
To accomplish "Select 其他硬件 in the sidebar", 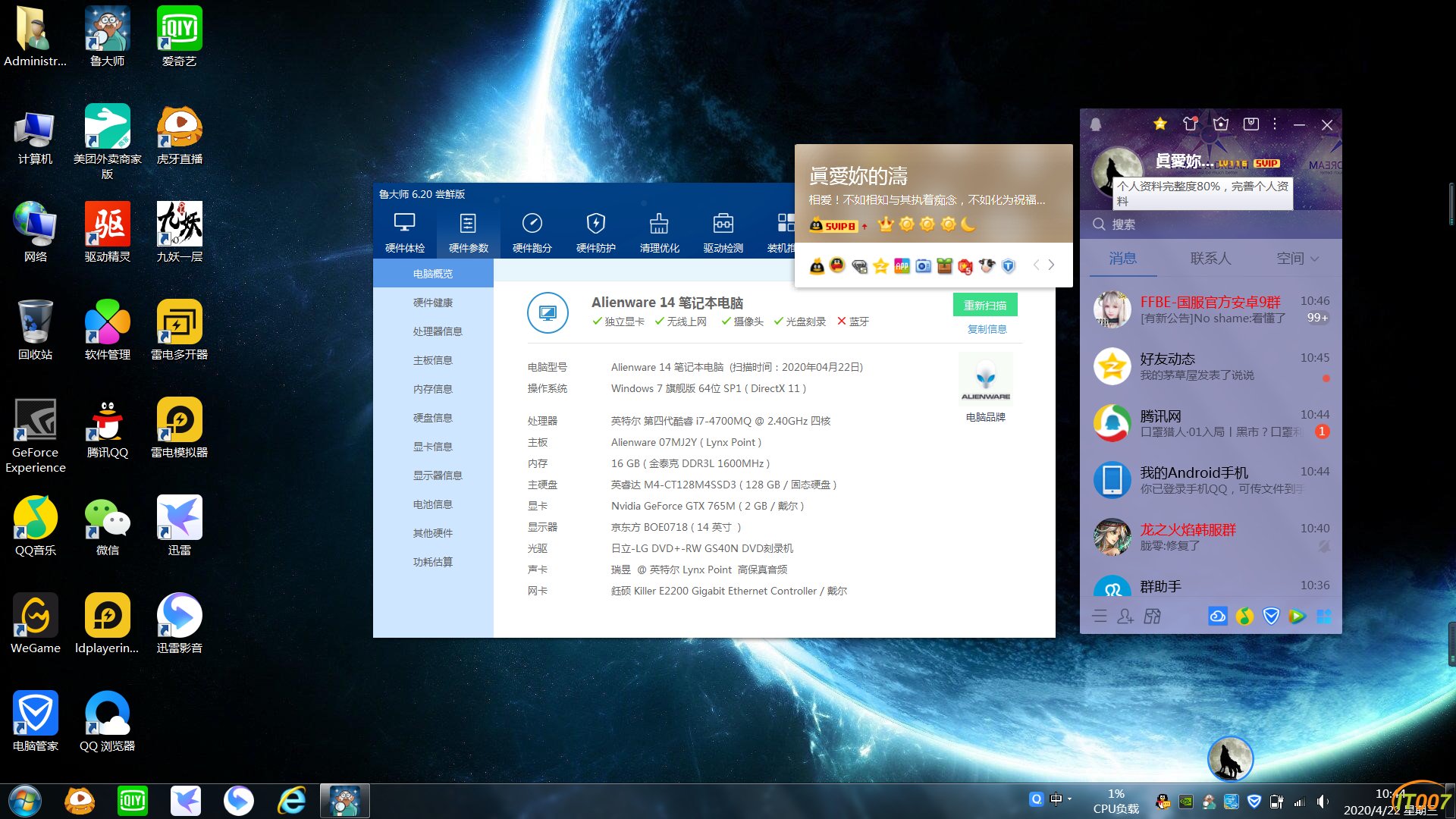I will point(433,533).
